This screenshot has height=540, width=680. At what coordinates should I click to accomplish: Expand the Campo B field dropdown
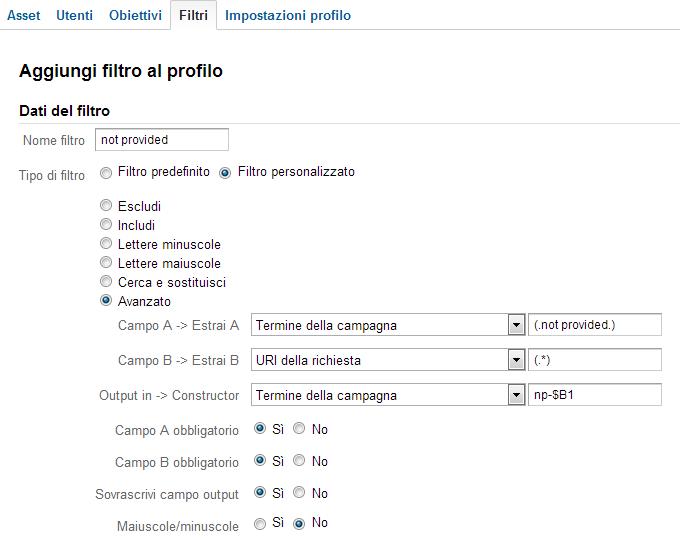point(388,360)
